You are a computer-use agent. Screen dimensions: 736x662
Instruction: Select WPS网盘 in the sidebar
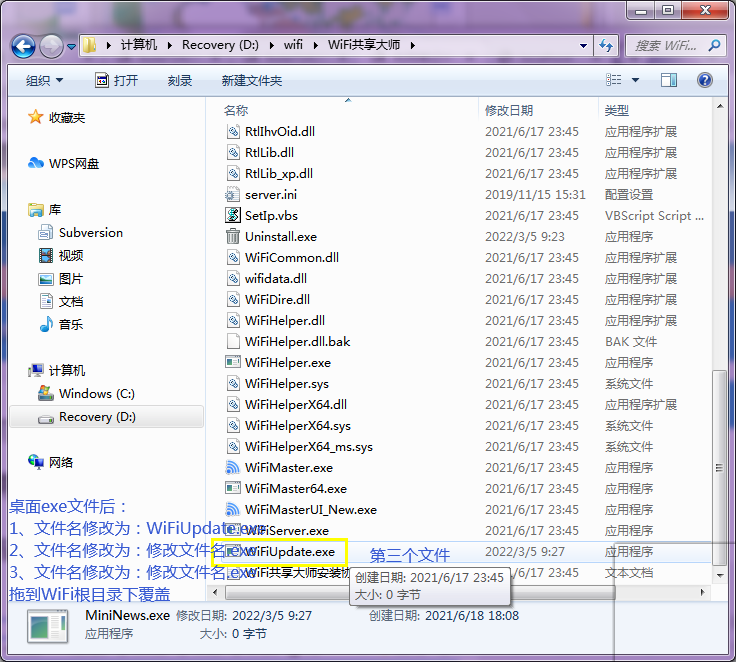click(x=63, y=163)
